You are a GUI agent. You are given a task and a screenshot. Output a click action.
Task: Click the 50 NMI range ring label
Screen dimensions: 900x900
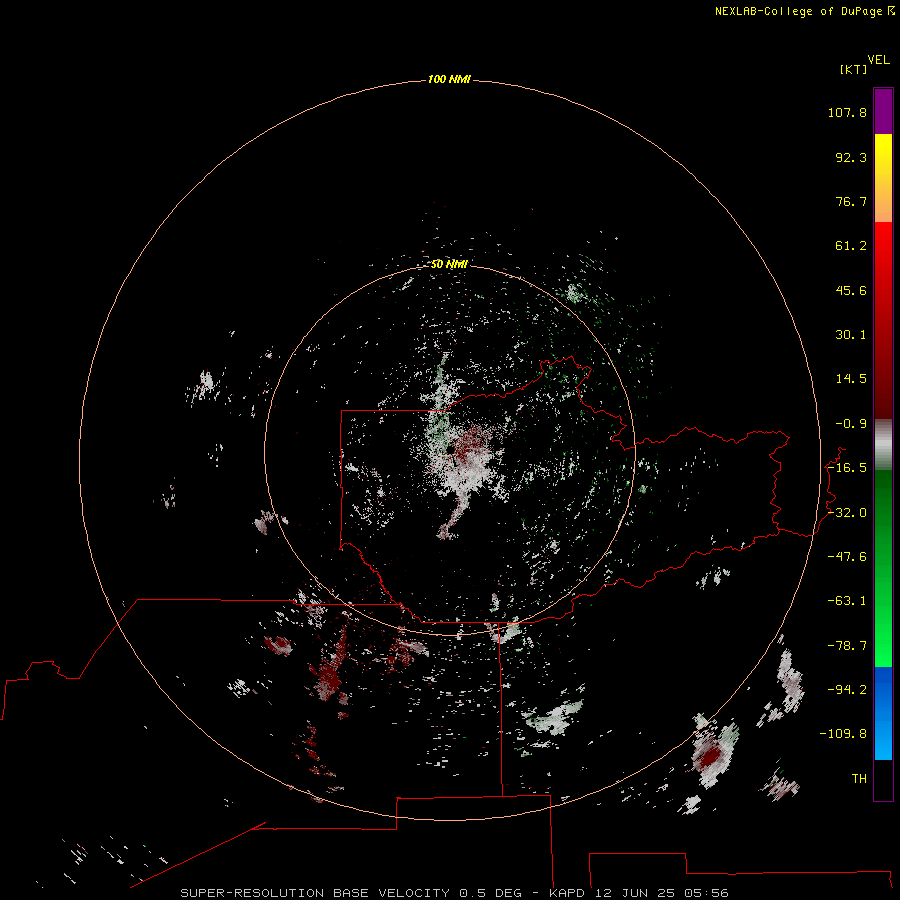click(449, 264)
